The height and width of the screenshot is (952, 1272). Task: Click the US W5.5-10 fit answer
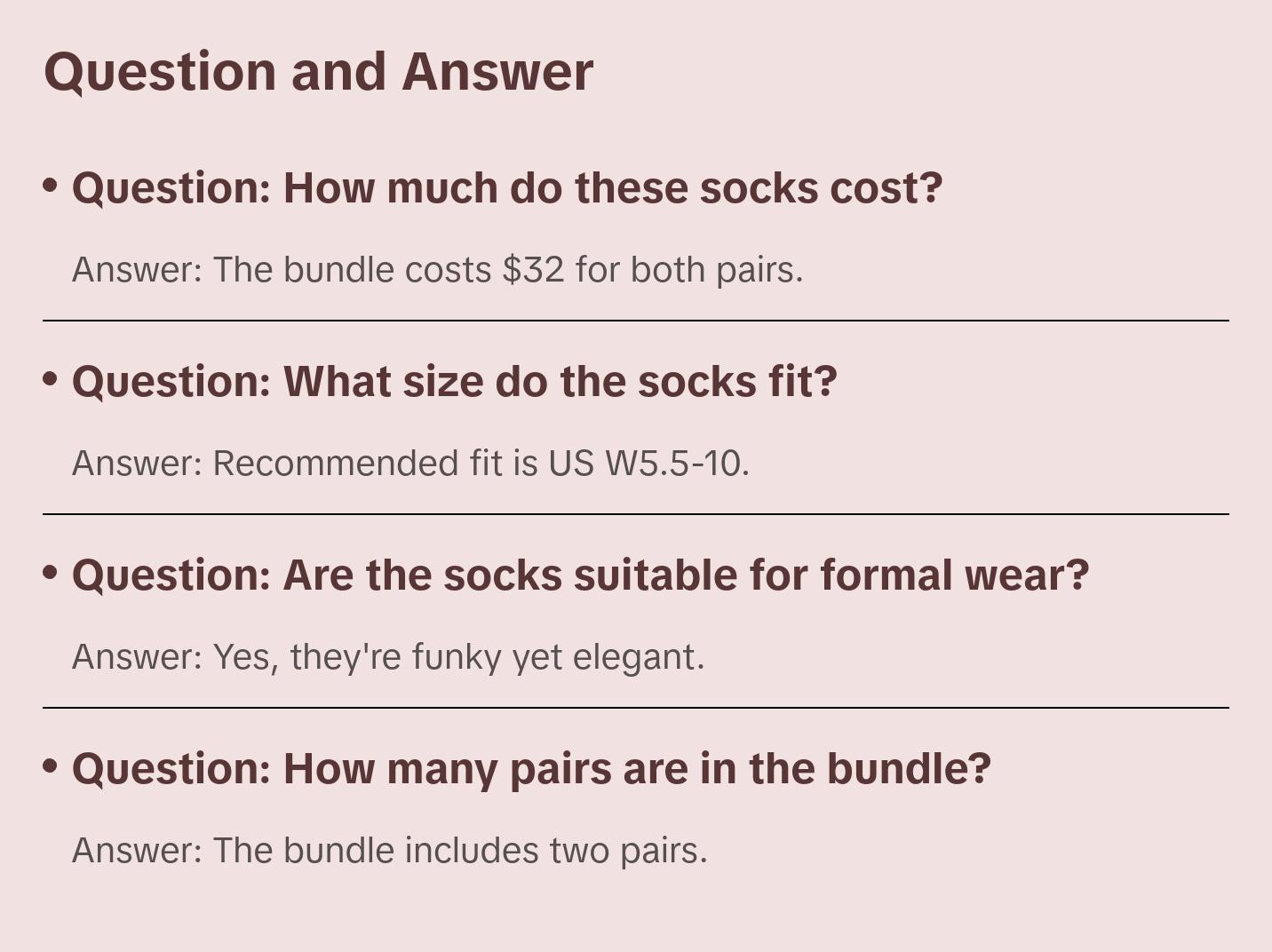pyautogui.click(x=410, y=463)
